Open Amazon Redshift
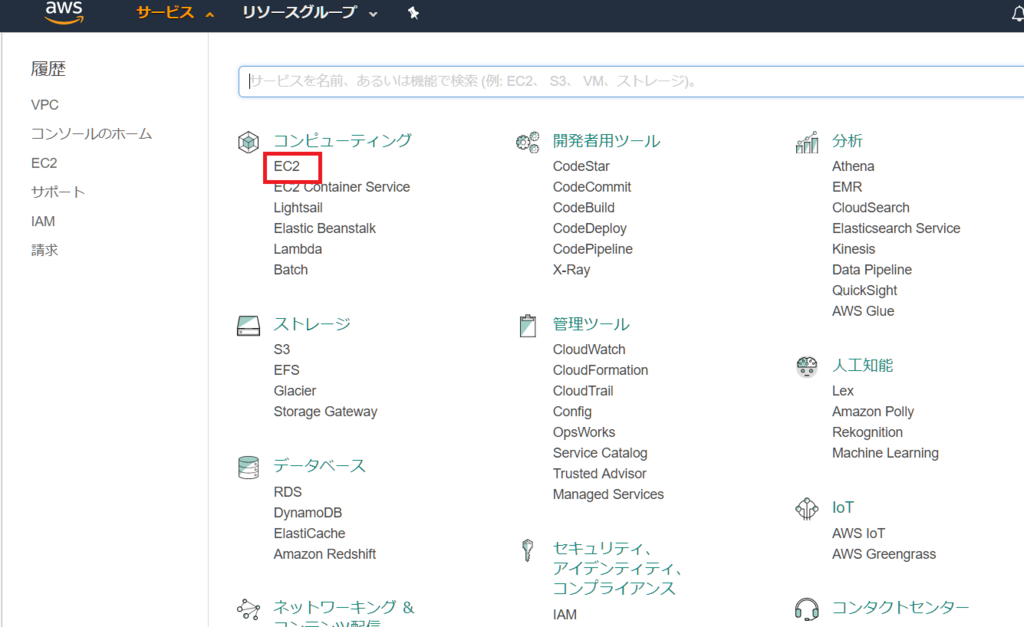The width and height of the screenshot is (1024, 627). click(325, 554)
